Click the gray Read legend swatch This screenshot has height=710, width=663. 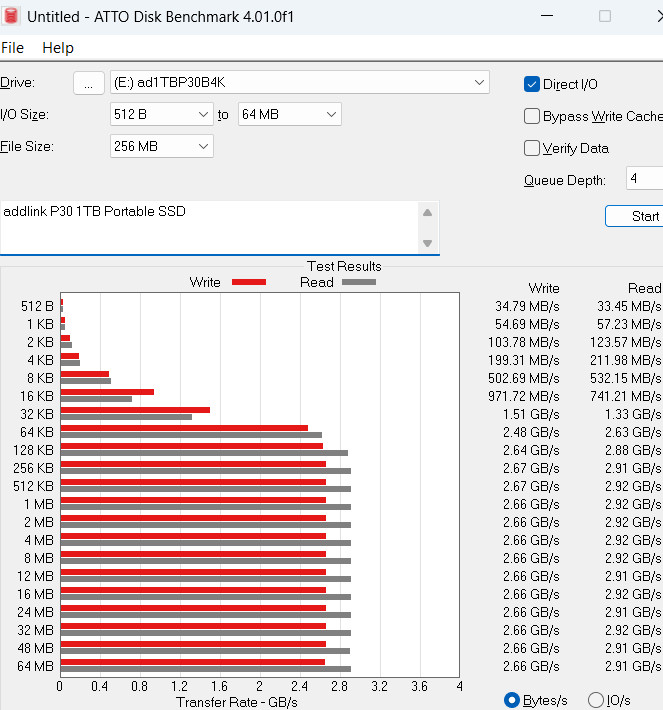(359, 282)
